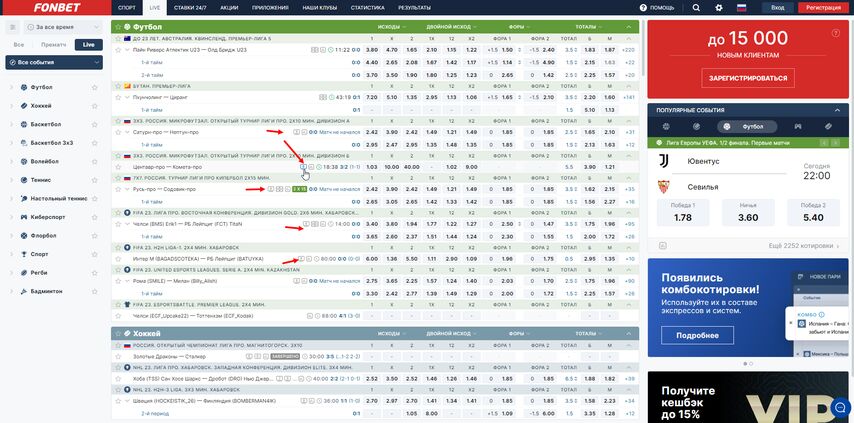Image resolution: width=854 pixels, height=423 pixels.
Task: Favorite Футбол in the sidebar with its star
Action: [94, 87]
